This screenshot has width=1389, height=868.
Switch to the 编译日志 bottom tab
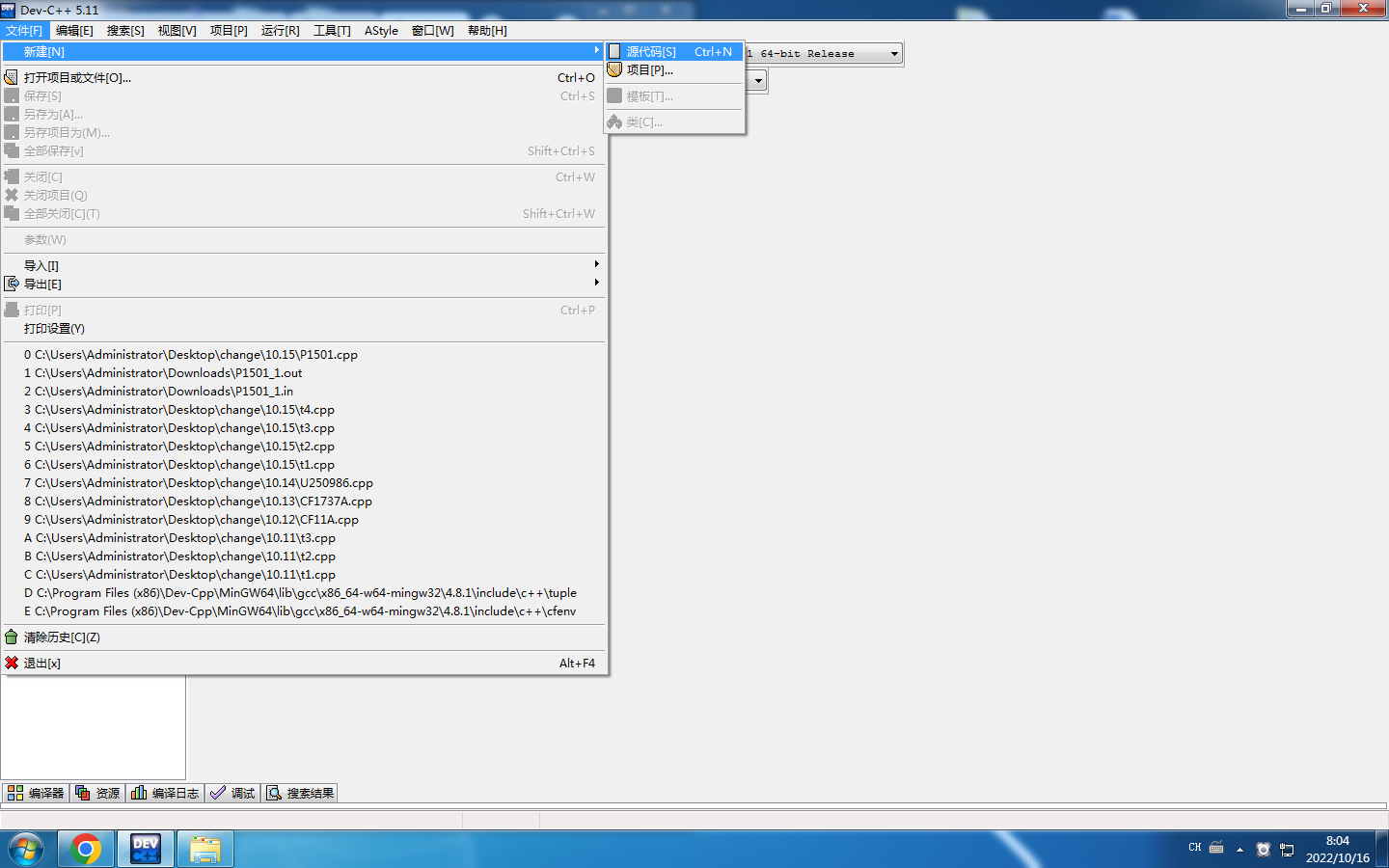[165, 793]
